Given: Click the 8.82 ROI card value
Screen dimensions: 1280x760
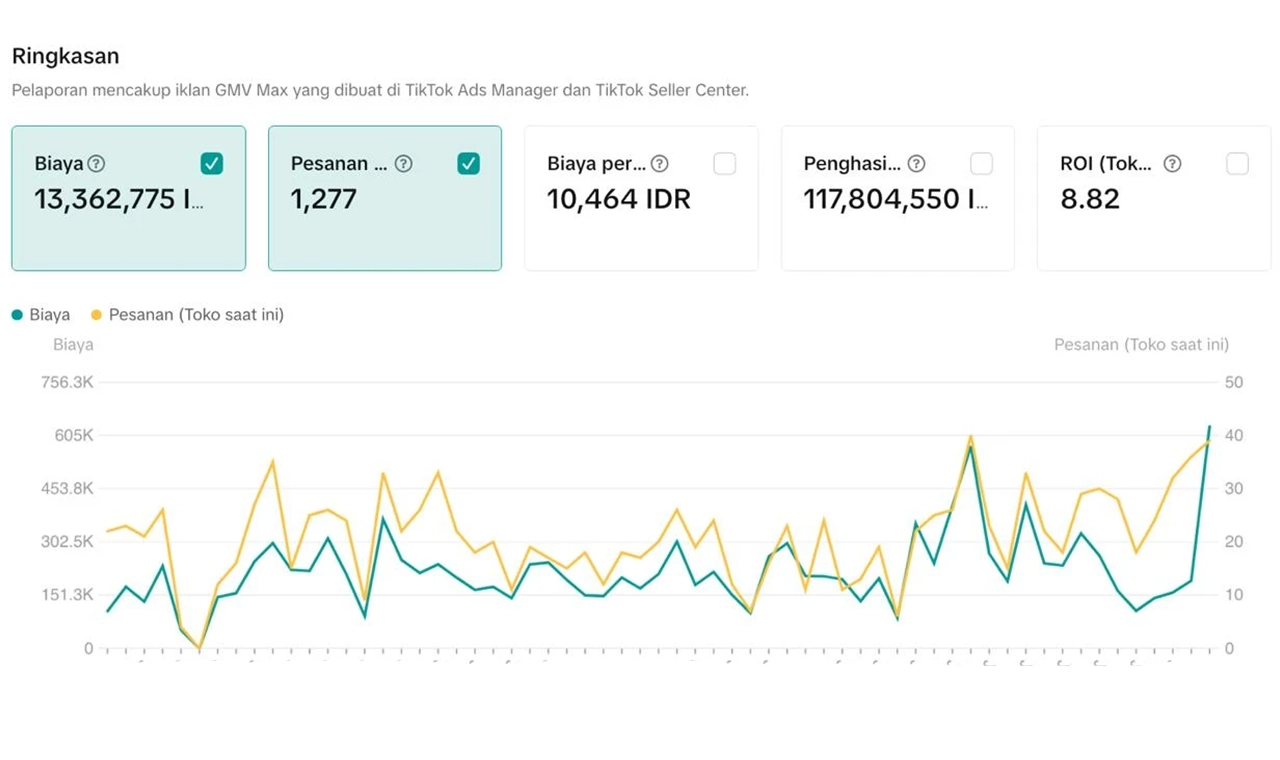Looking at the screenshot, I should (x=1089, y=199).
